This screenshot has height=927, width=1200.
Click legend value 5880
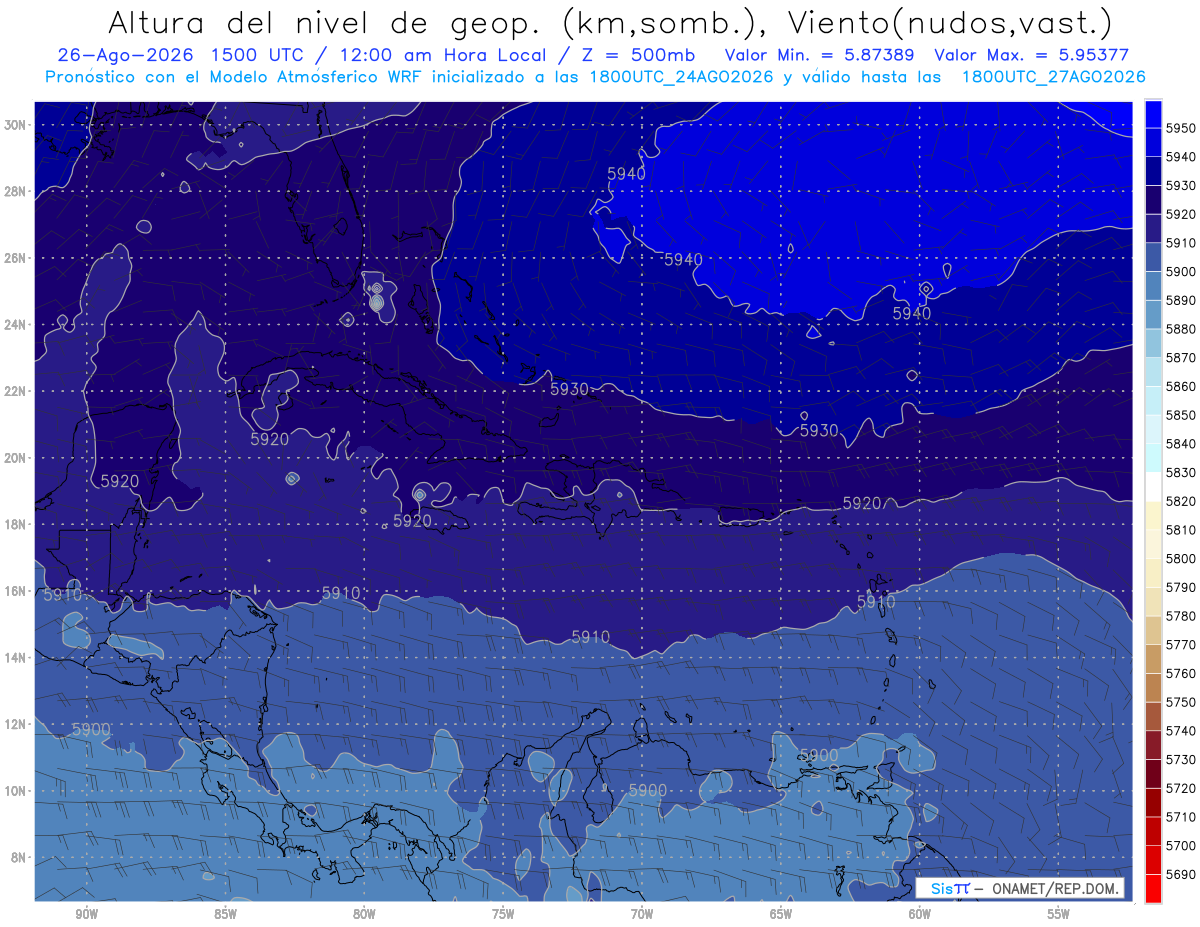[1182, 329]
